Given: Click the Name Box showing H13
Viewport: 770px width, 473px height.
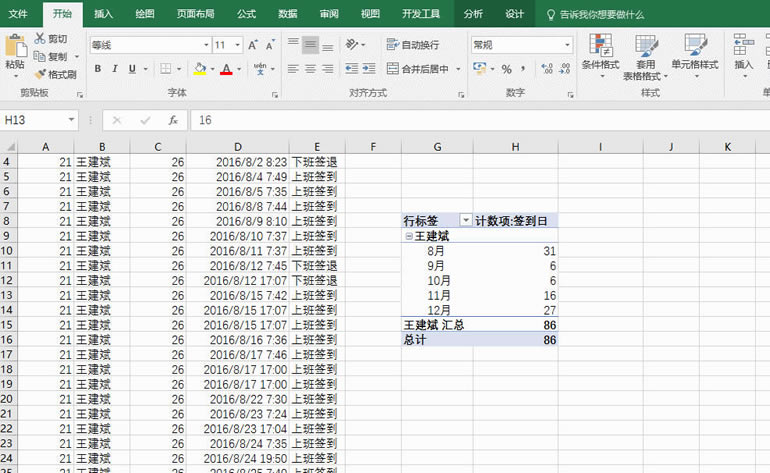Looking at the screenshot, I should [x=32, y=120].
